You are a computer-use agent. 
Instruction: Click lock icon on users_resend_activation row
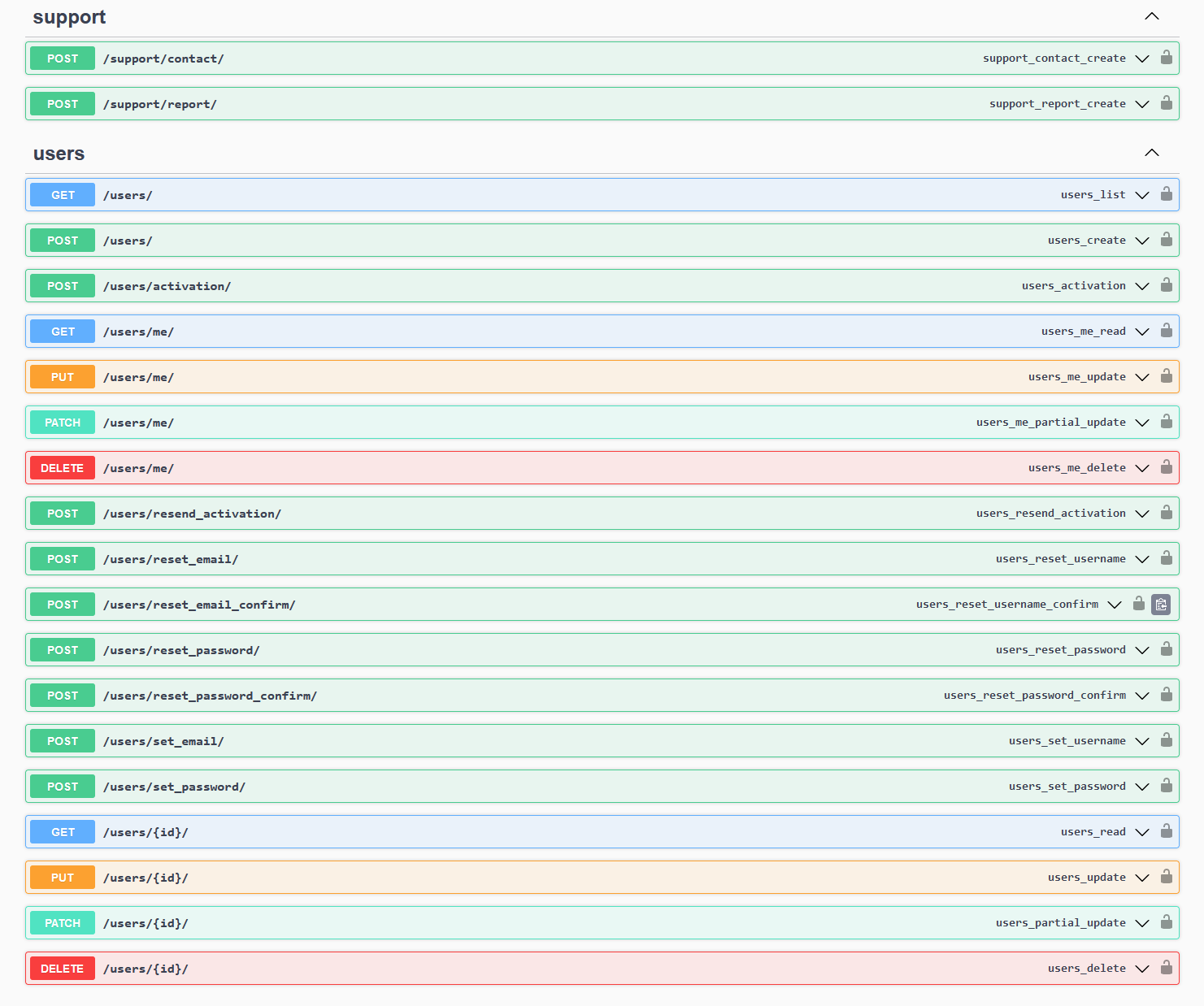(x=1166, y=513)
